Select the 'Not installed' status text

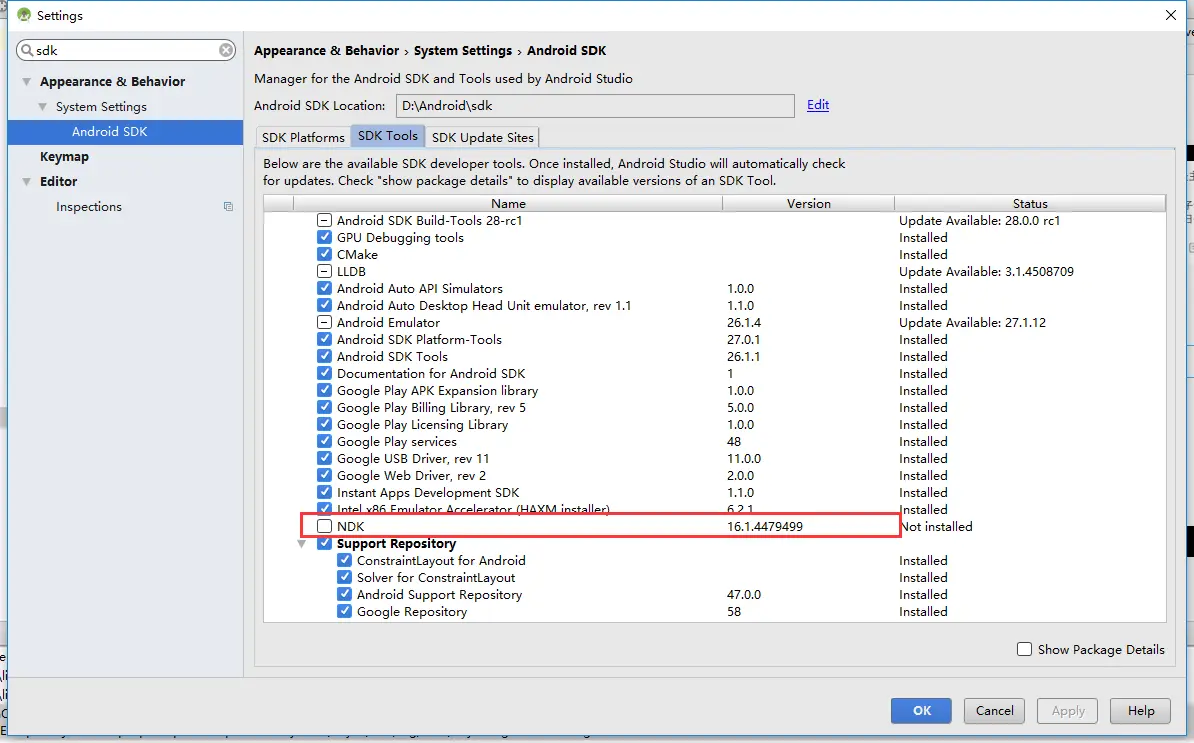937,526
